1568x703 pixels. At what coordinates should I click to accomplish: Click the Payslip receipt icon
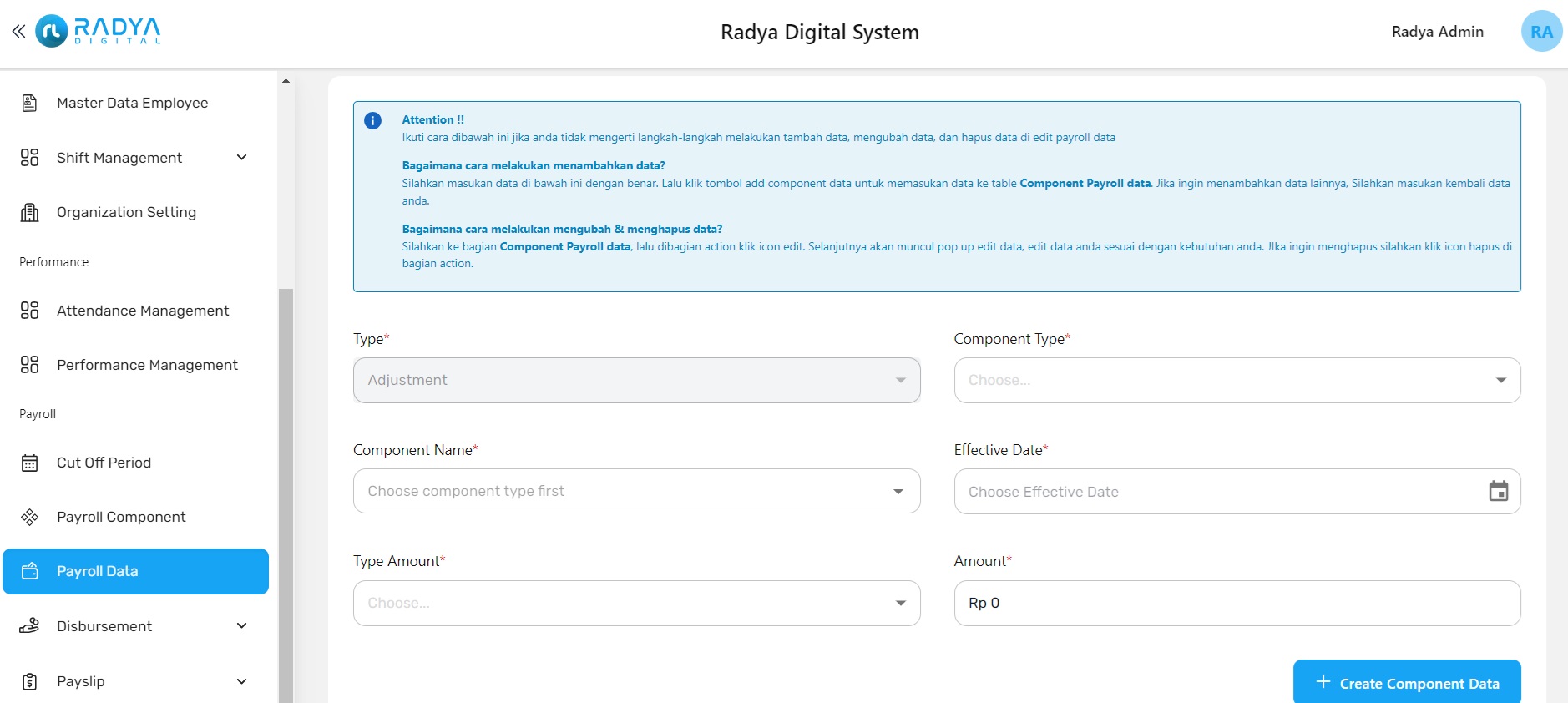(29, 681)
